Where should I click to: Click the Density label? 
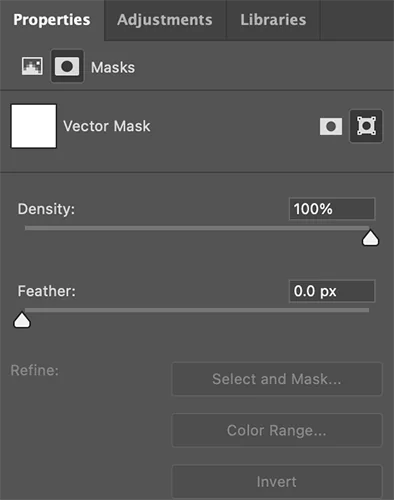(46, 209)
